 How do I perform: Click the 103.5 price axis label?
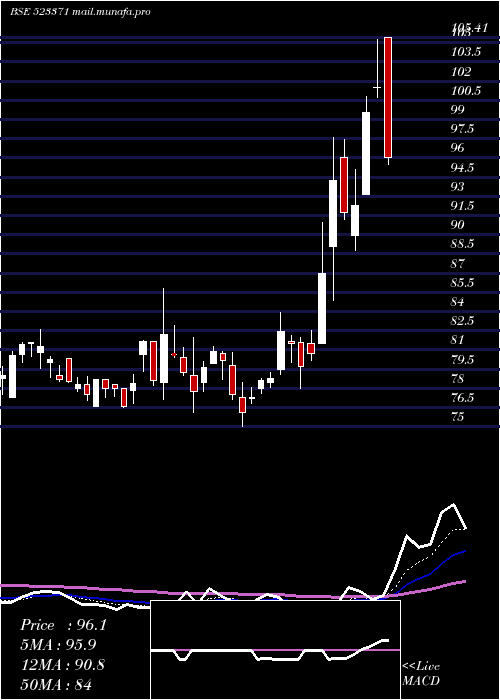pyautogui.click(x=466, y=52)
